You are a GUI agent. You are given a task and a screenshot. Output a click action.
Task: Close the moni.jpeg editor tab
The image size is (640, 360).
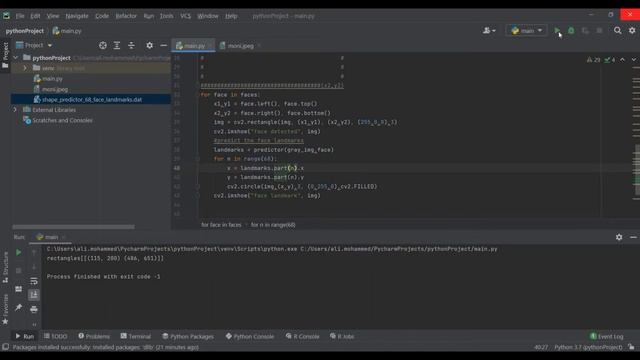click(259, 46)
